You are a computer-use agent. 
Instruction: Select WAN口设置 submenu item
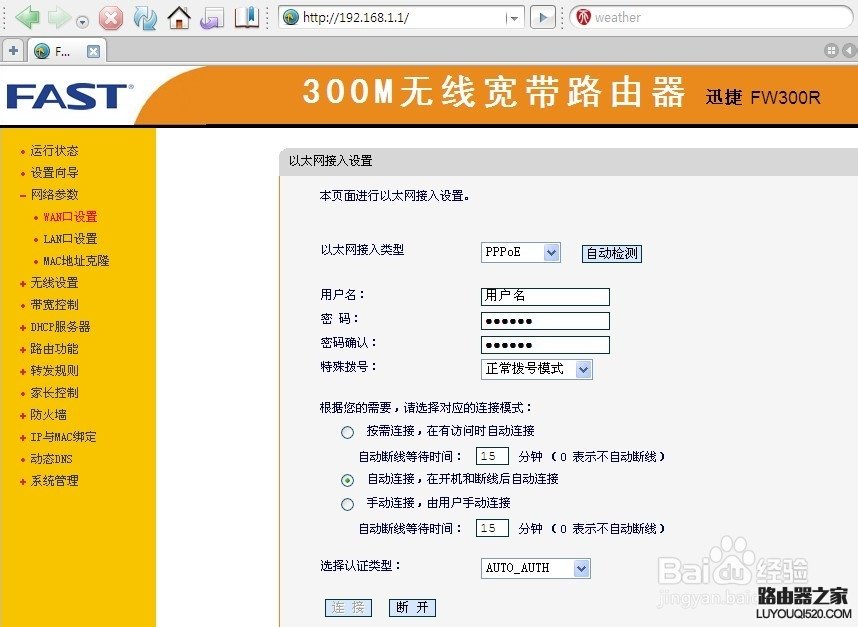point(70,217)
